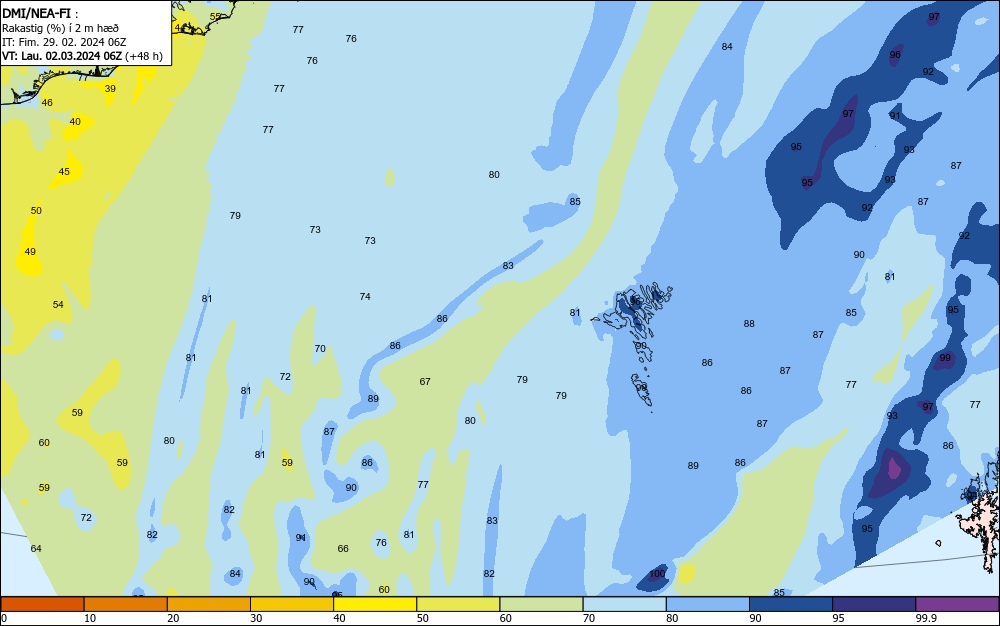Click the 70–80 pale blue legend swatch

[624, 604]
